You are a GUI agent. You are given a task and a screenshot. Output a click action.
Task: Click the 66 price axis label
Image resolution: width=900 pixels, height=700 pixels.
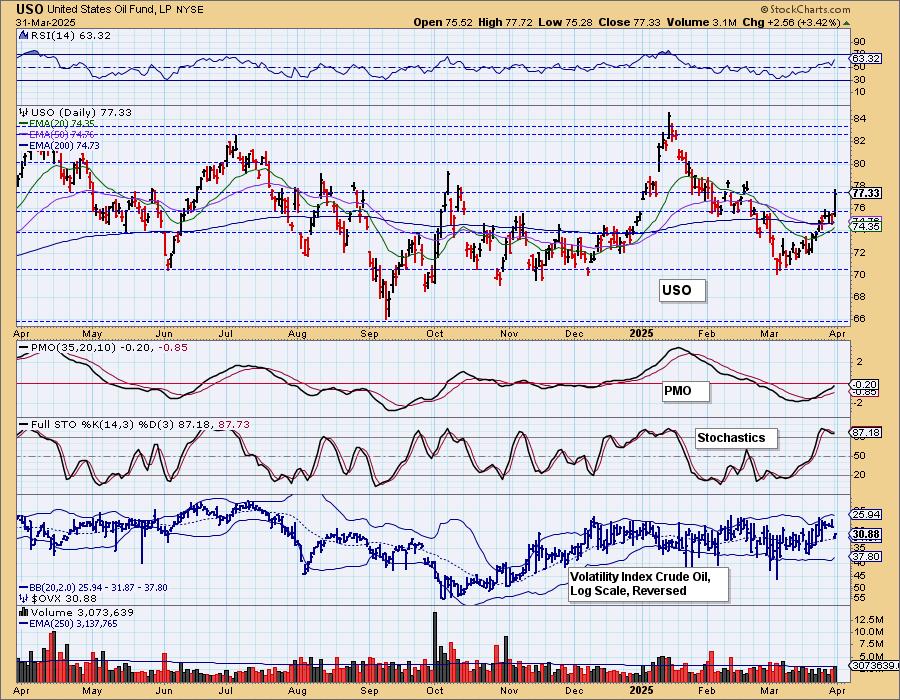pos(860,319)
